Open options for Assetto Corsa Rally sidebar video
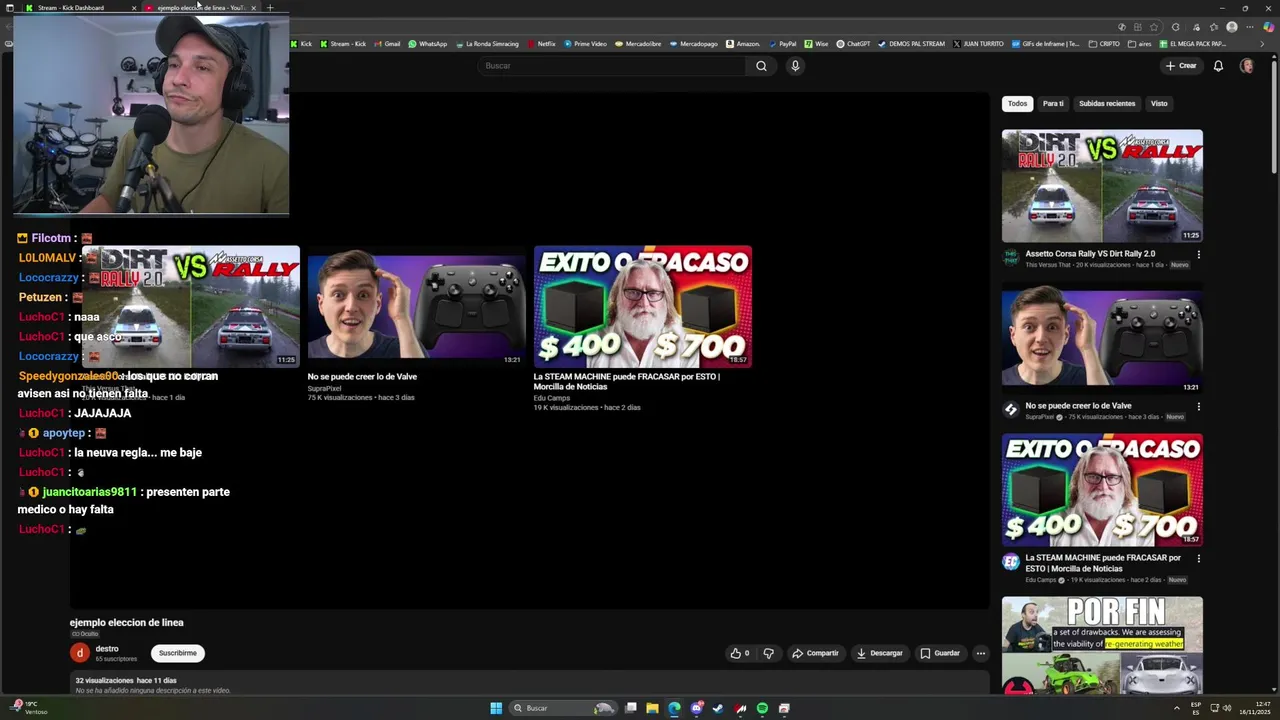This screenshot has width=1280, height=720. pyautogui.click(x=1198, y=255)
